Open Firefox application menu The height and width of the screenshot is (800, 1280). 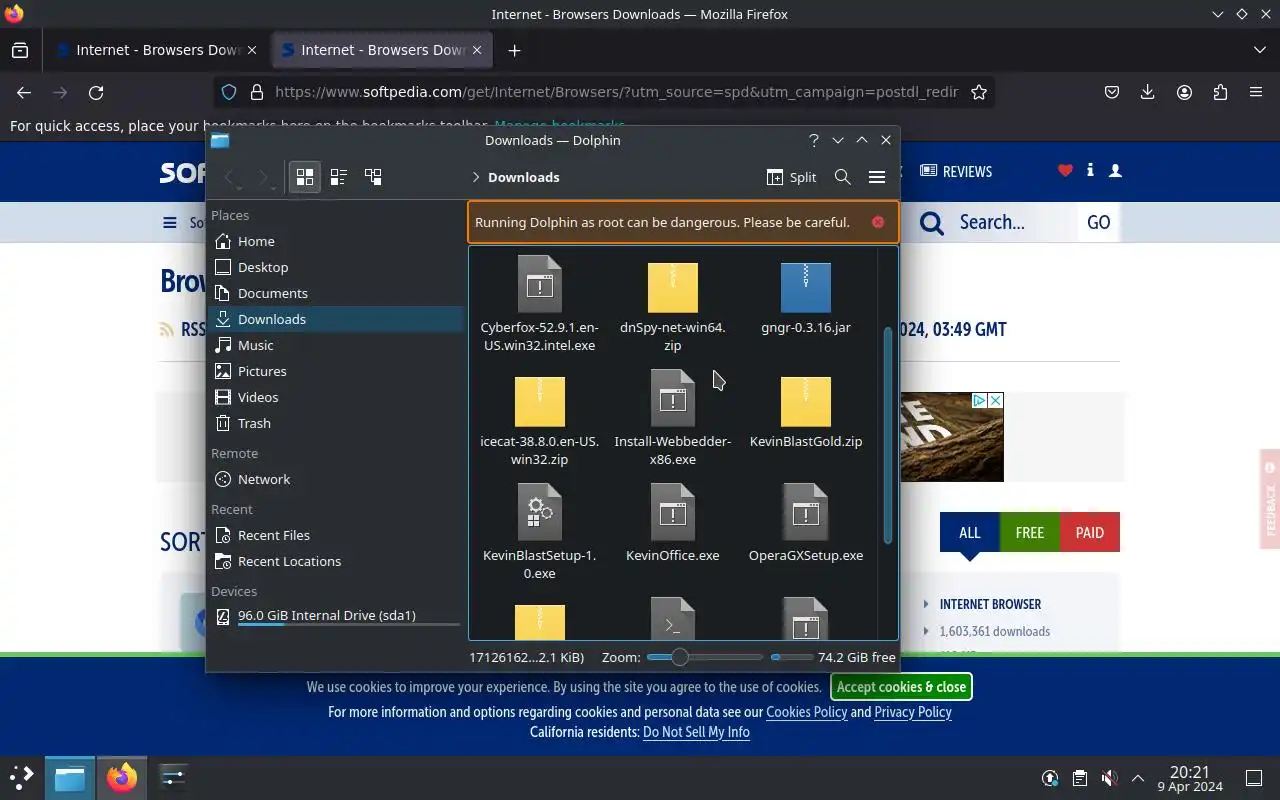coord(1256,92)
